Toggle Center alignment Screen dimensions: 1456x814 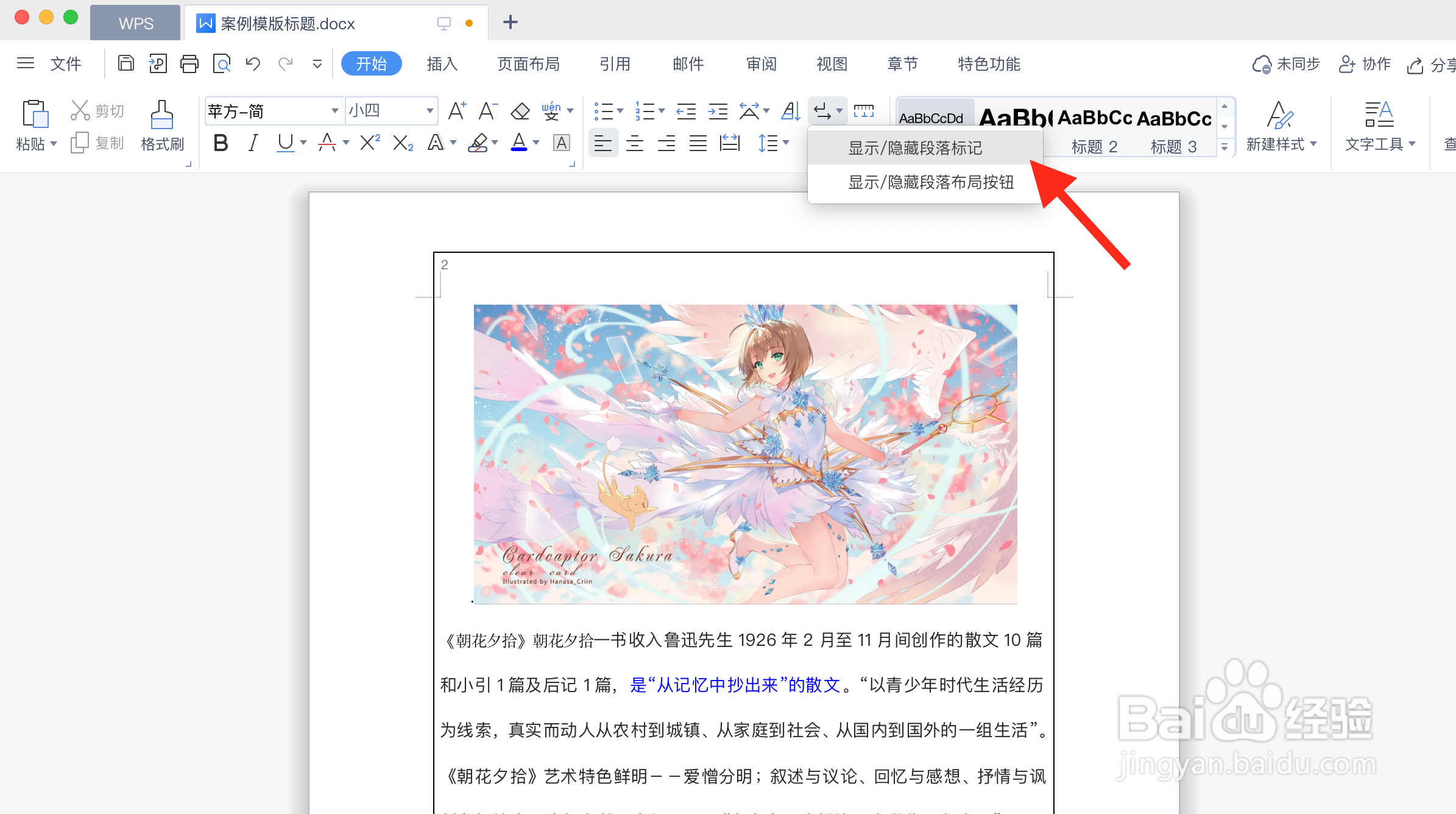tap(635, 143)
